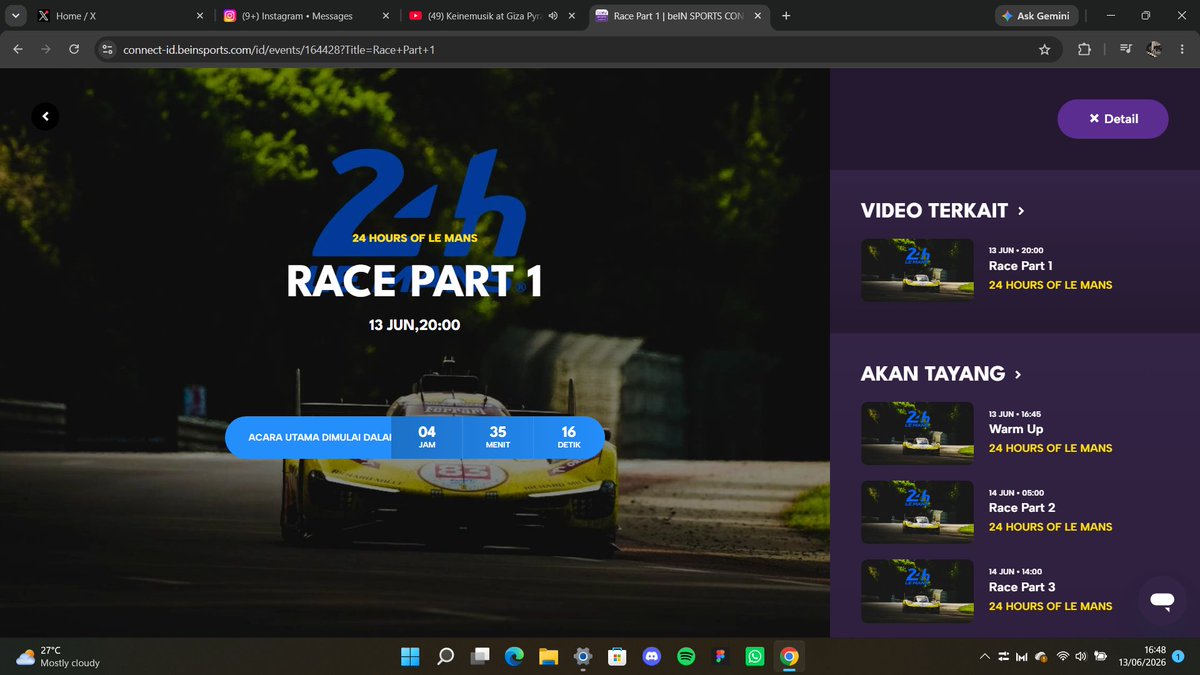Open Figma from the taskbar

point(720,656)
